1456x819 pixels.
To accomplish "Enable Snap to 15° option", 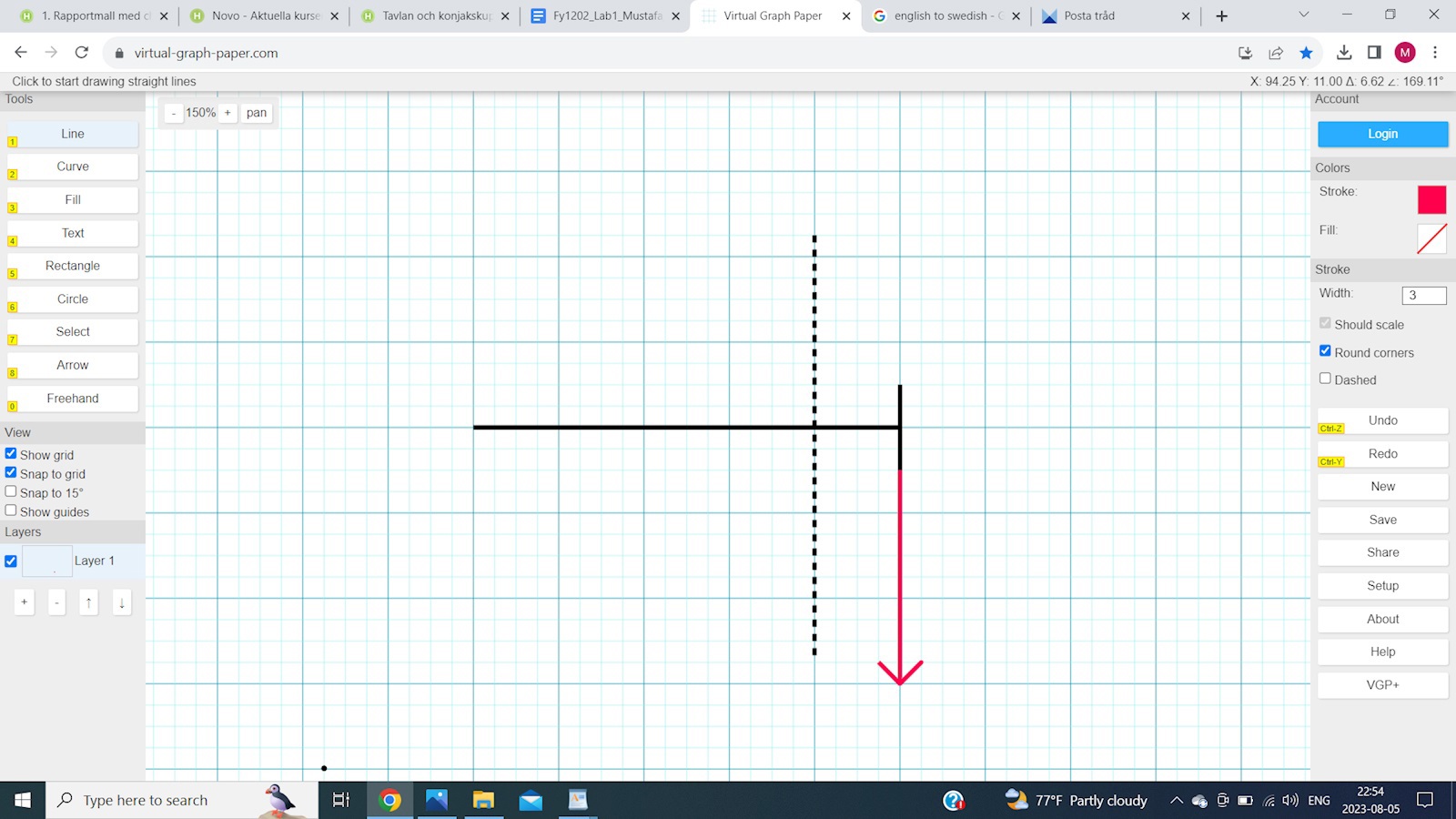I will click(x=11, y=491).
